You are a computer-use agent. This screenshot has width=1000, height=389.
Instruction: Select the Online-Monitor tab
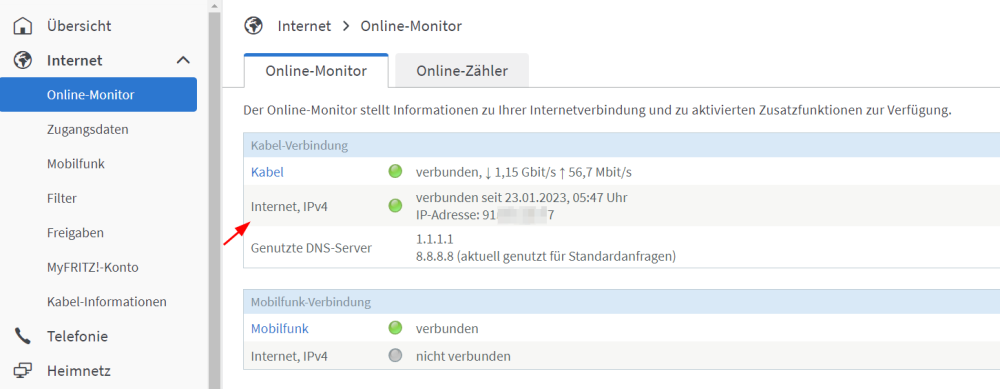coord(316,71)
